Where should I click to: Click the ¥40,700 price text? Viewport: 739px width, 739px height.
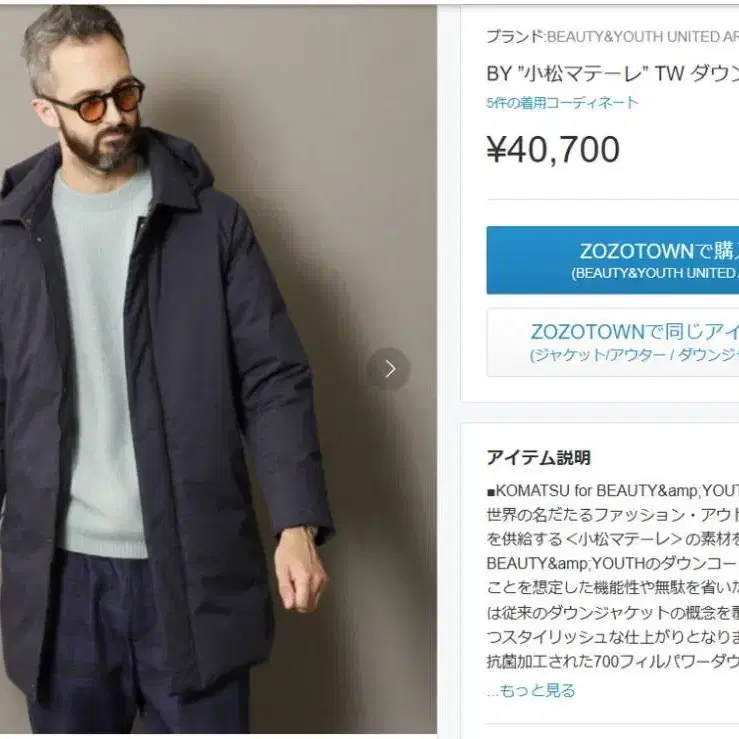coord(553,149)
